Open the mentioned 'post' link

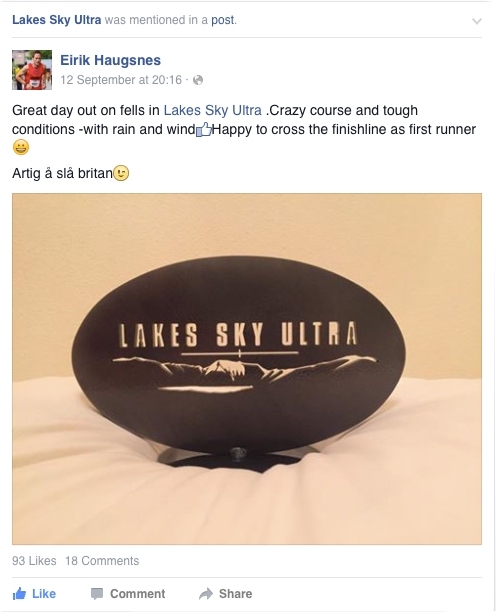pos(222,20)
